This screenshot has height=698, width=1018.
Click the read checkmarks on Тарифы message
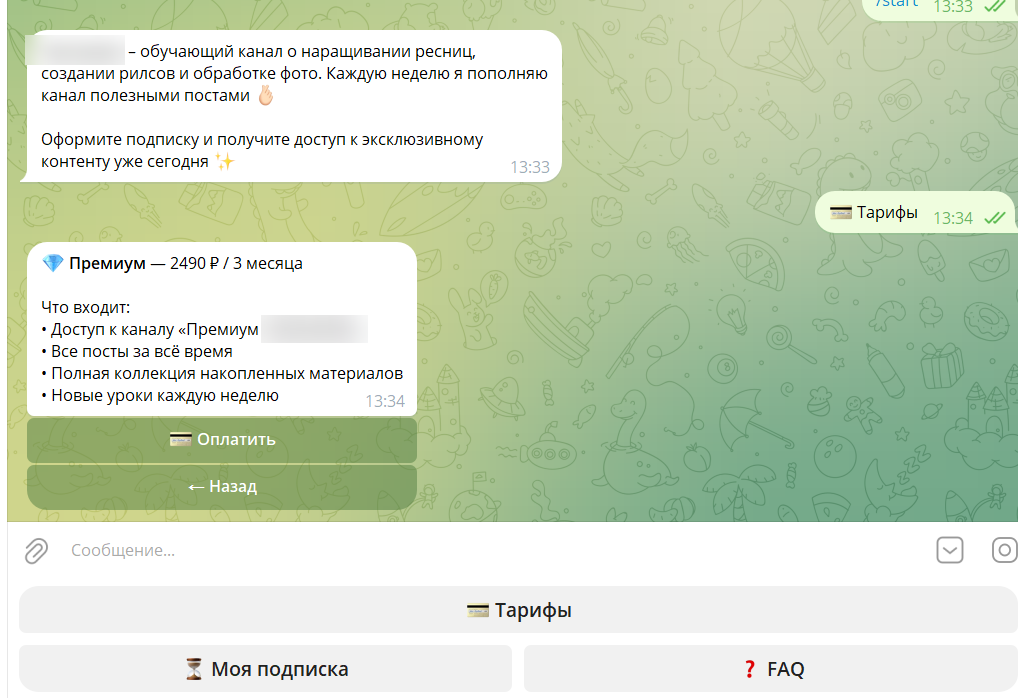point(994,218)
